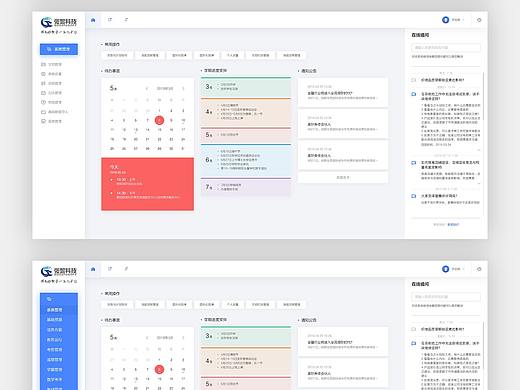Open the red today card in upper screen
Viewport: 520px width, 390px height.
click(x=147, y=184)
